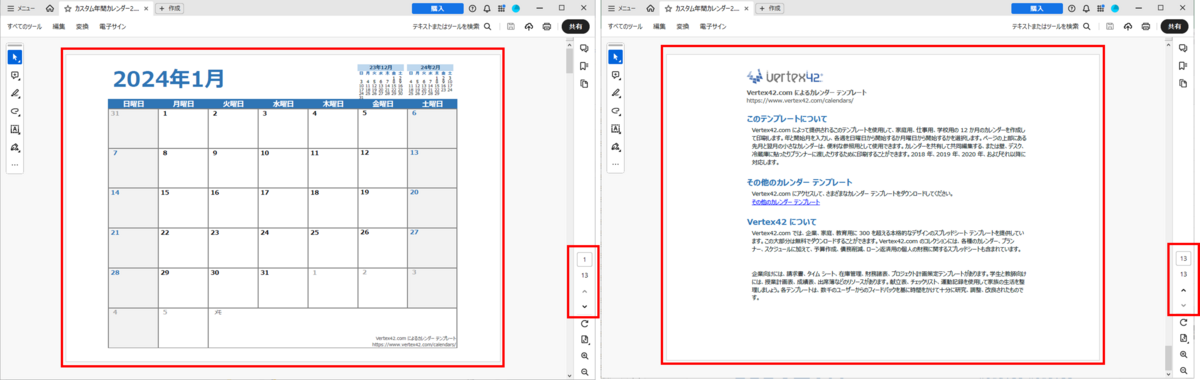The width and height of the screenshot is (1200, 380).
Task: Zoom out icon in right window
Action: (x=1183, y=371)
